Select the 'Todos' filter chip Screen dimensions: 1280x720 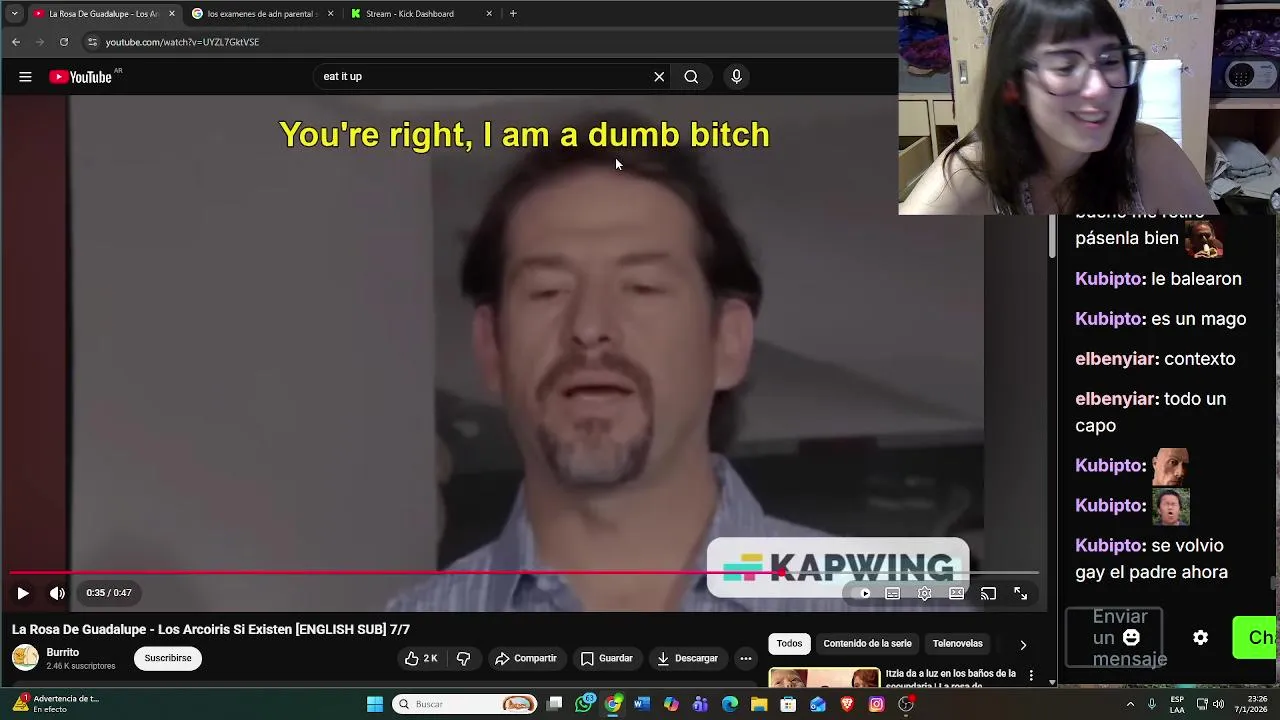click(x=789, y=644)
